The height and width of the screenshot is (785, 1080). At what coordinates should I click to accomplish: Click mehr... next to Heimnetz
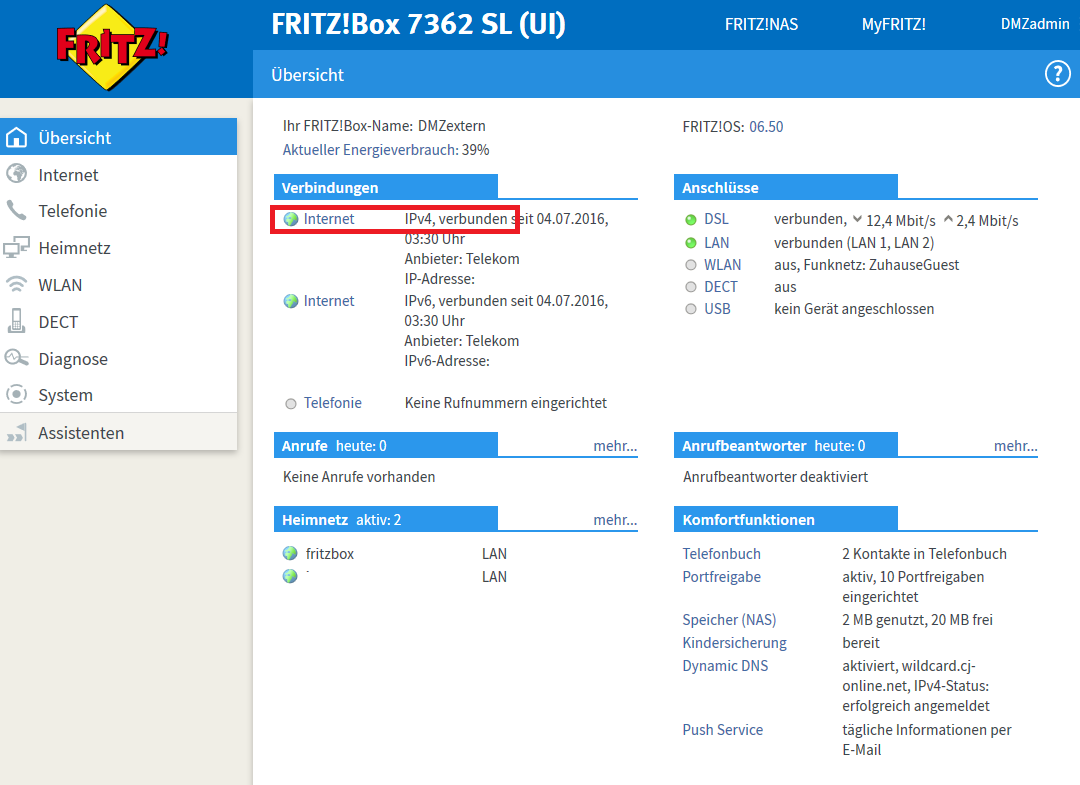pyautogui.click(x=615, y=519)
